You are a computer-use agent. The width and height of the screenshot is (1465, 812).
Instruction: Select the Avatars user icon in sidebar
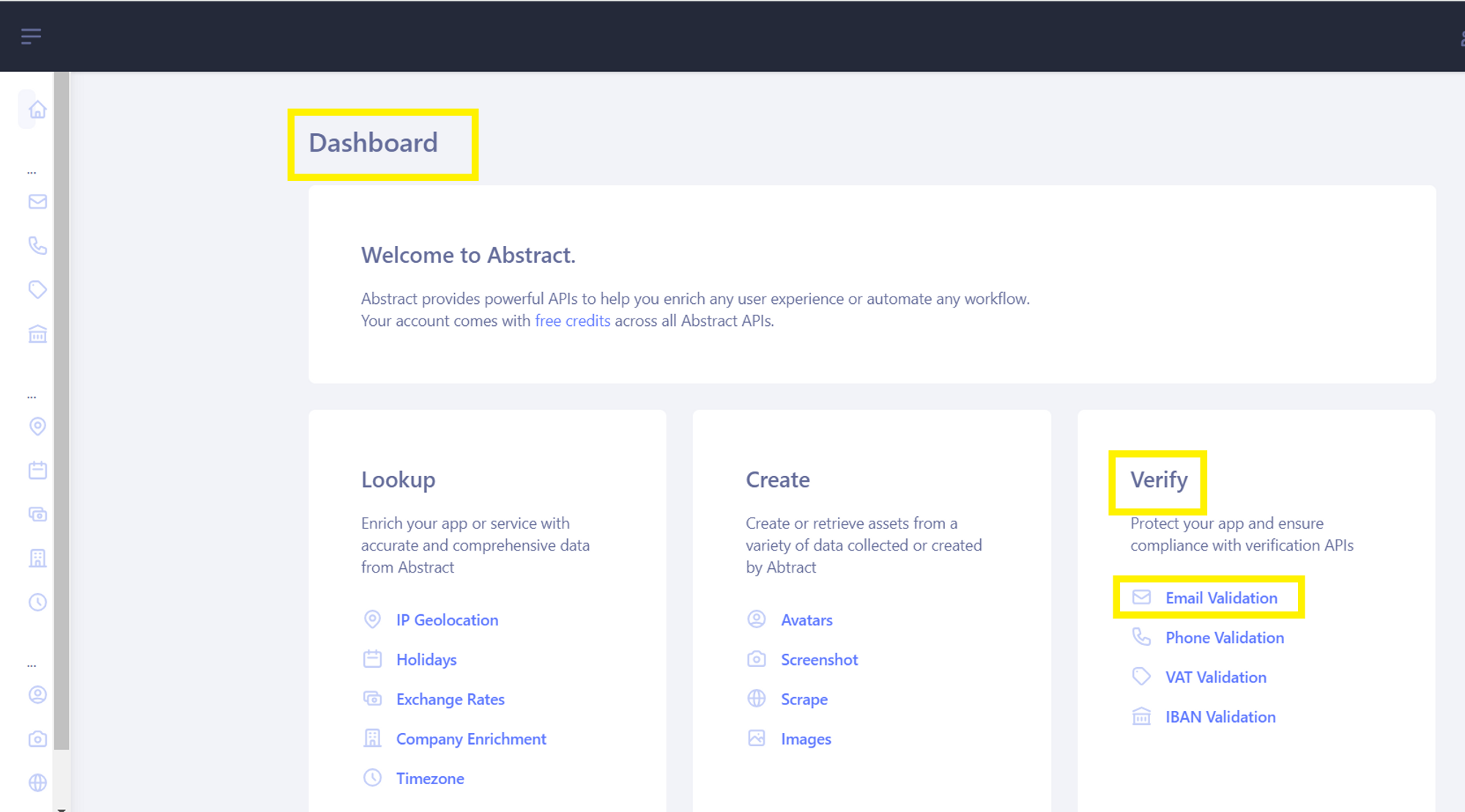pyautogui.click(x=37, y=694)
